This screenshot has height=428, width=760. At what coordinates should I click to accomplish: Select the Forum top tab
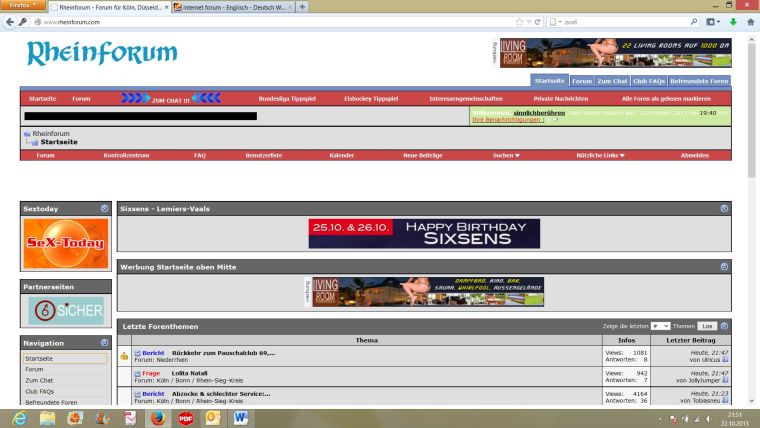tap(582, 81)
